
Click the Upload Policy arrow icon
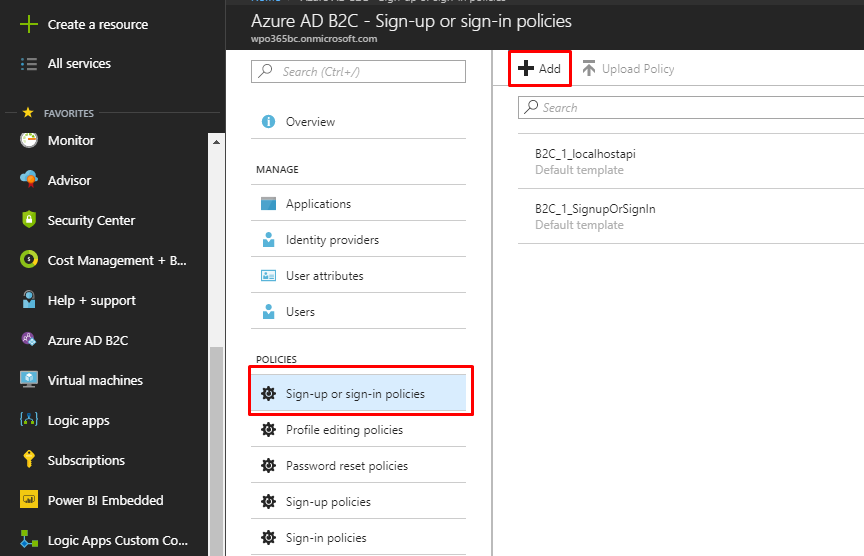(x=588, y=68)
